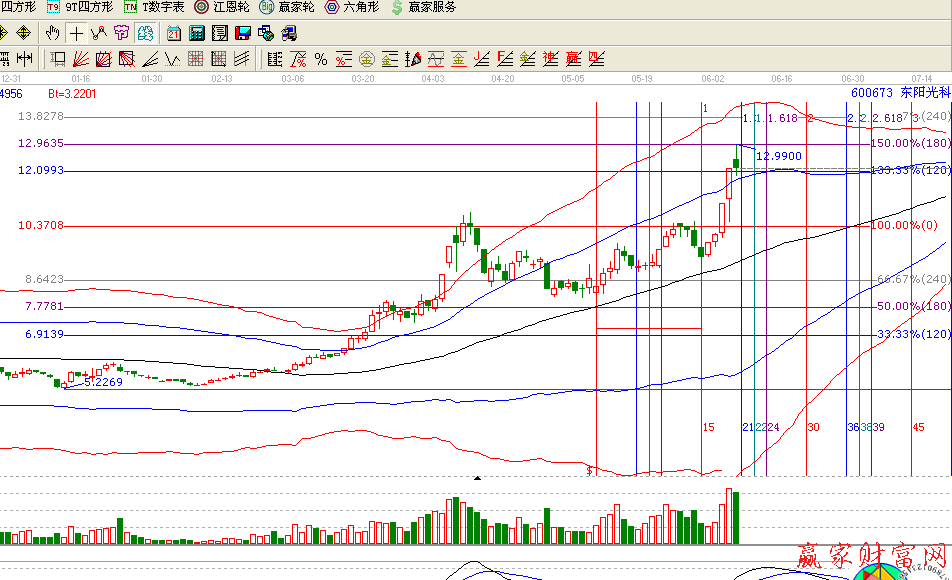Open the 江恩轮 menu

[x=222, y=7]
